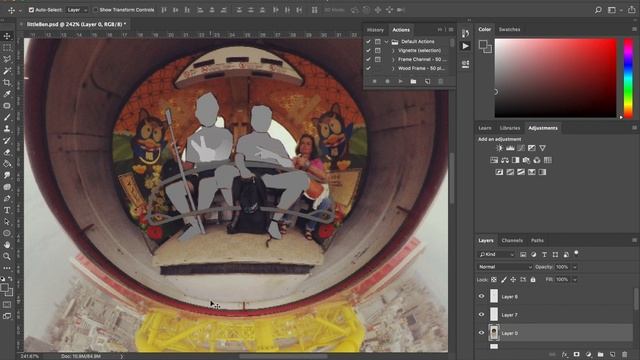Open the Share icon at top right
Image resolution: width=640 pixels, height=360 pixels.
[x=631, y=10]
